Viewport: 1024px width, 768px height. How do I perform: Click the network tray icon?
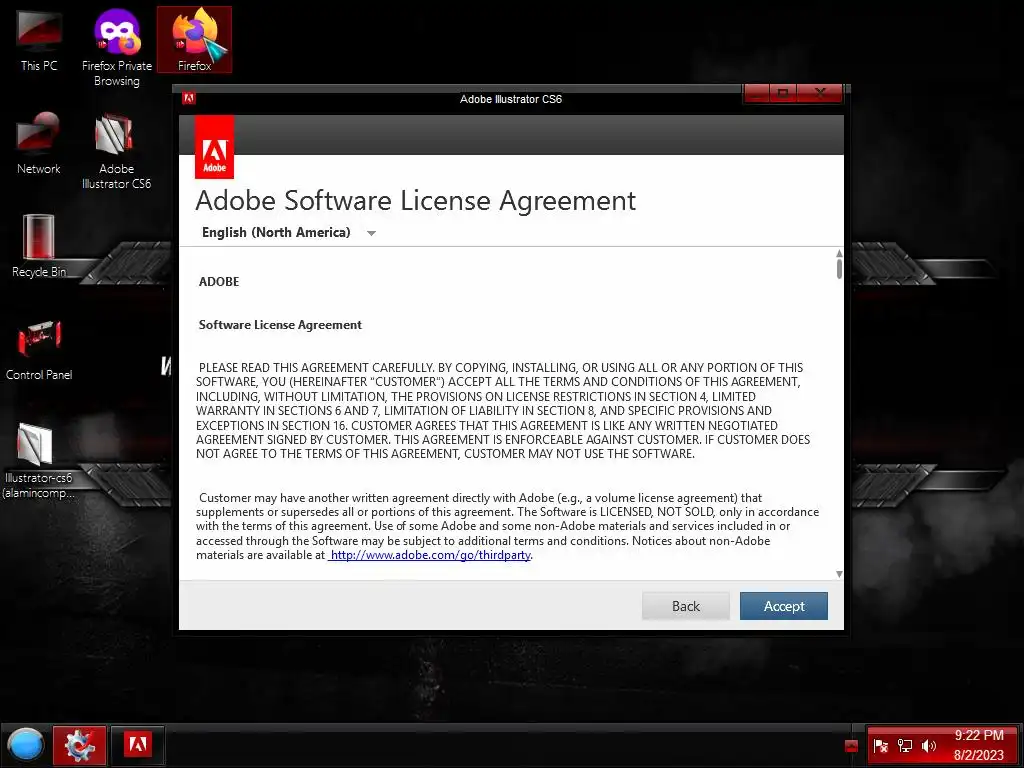tap(904, 746)
